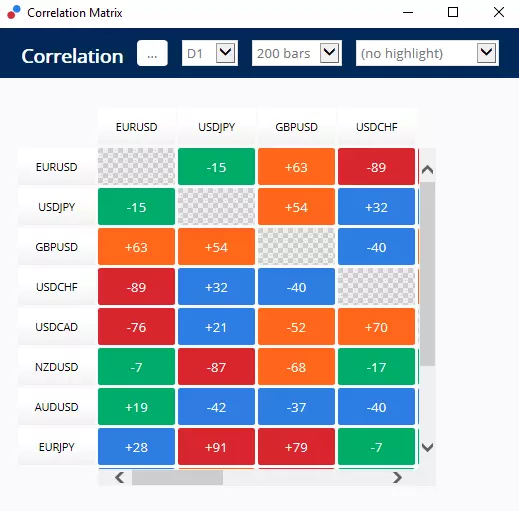Click the horizontal scrollbar thumb
Viewport: 519px width, 511px height.
pyautogui.click(x=177, y=478)
